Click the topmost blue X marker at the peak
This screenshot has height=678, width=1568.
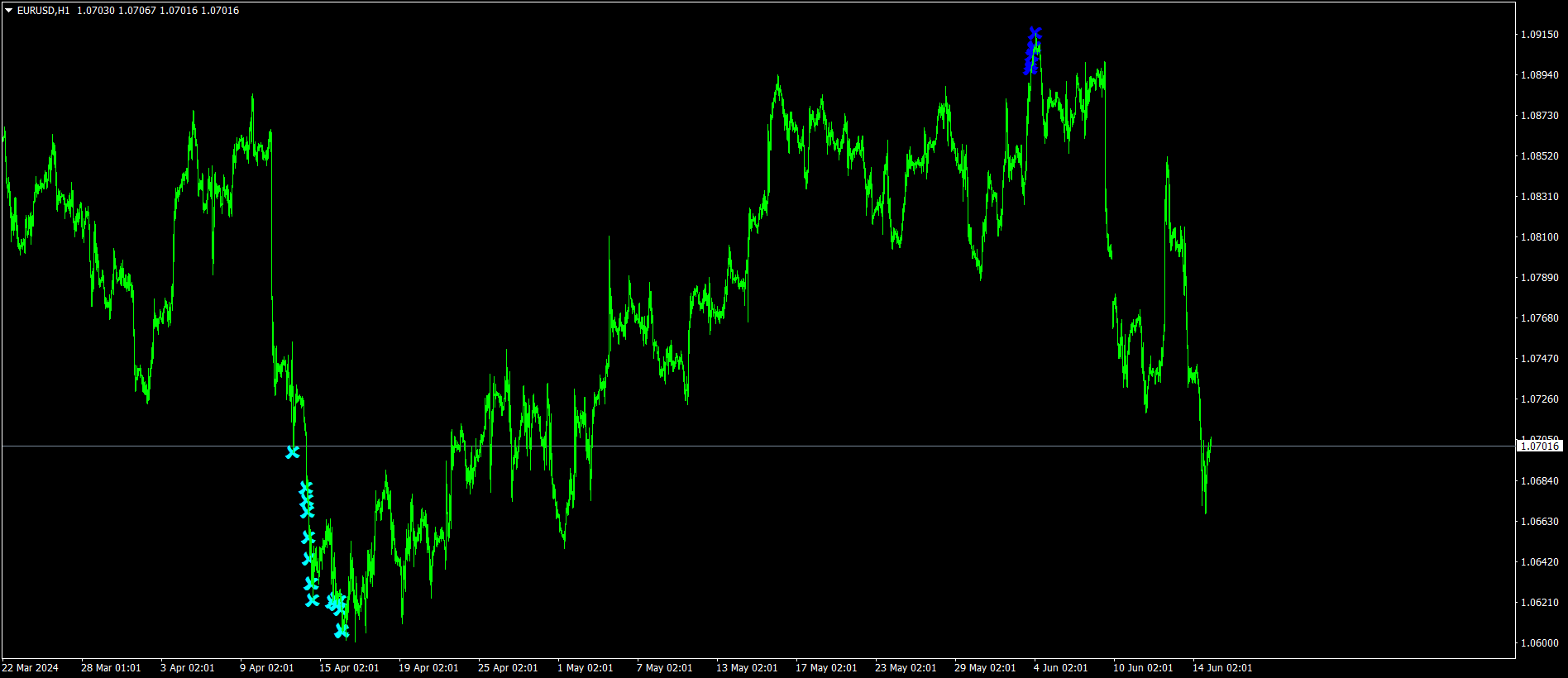(x=1035, y=33)
